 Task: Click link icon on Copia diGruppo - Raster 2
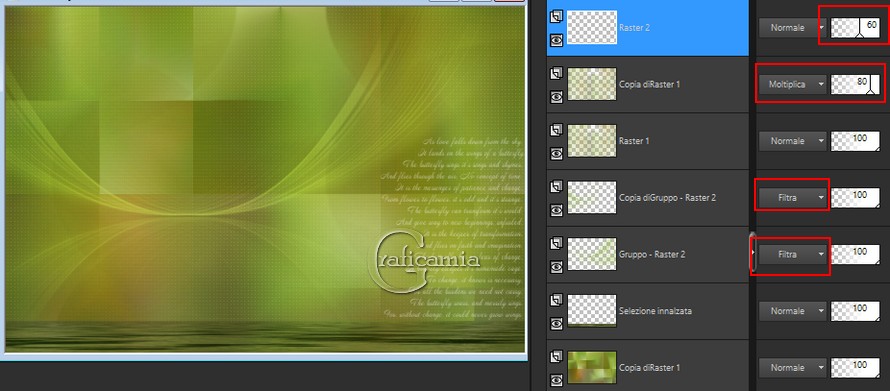[x=556, y=187]
